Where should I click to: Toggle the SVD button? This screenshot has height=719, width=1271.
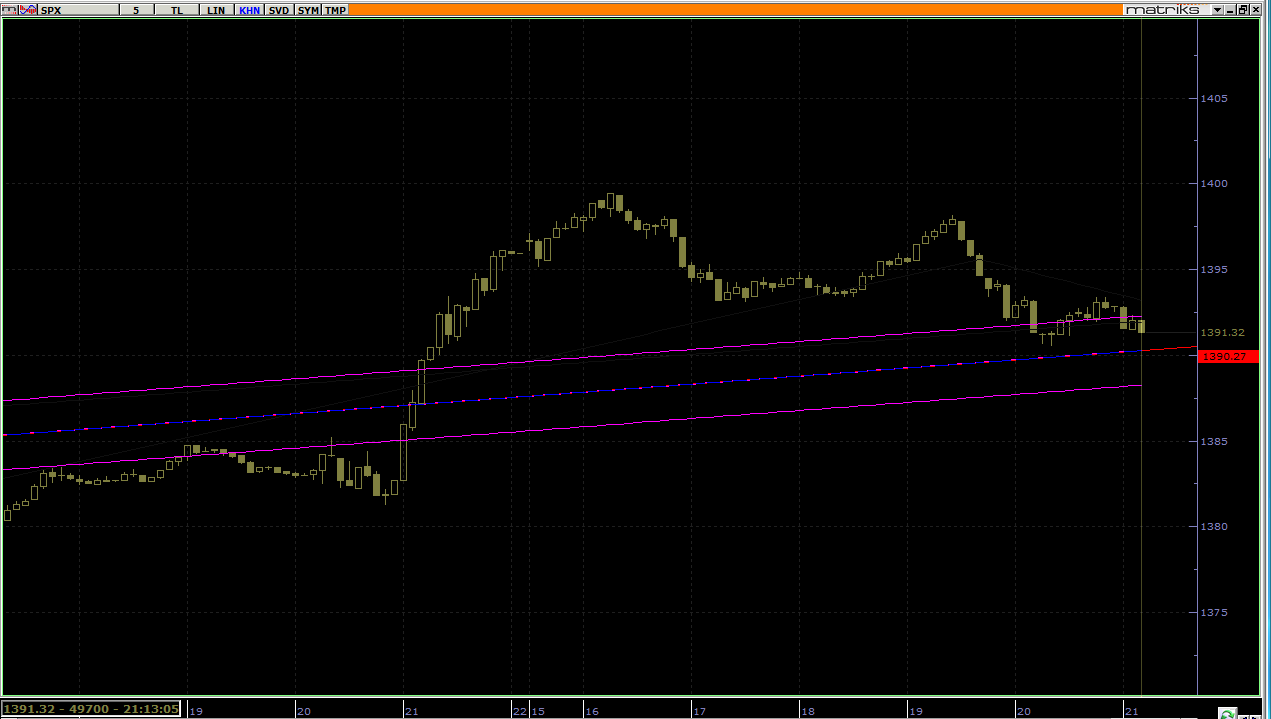279,9
